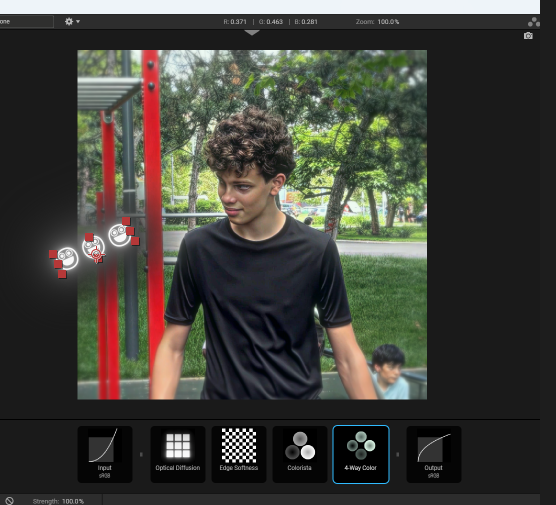556x505 pixels.
Task: Click the G: 0.463 readout
Action: (x=271, y=22)
